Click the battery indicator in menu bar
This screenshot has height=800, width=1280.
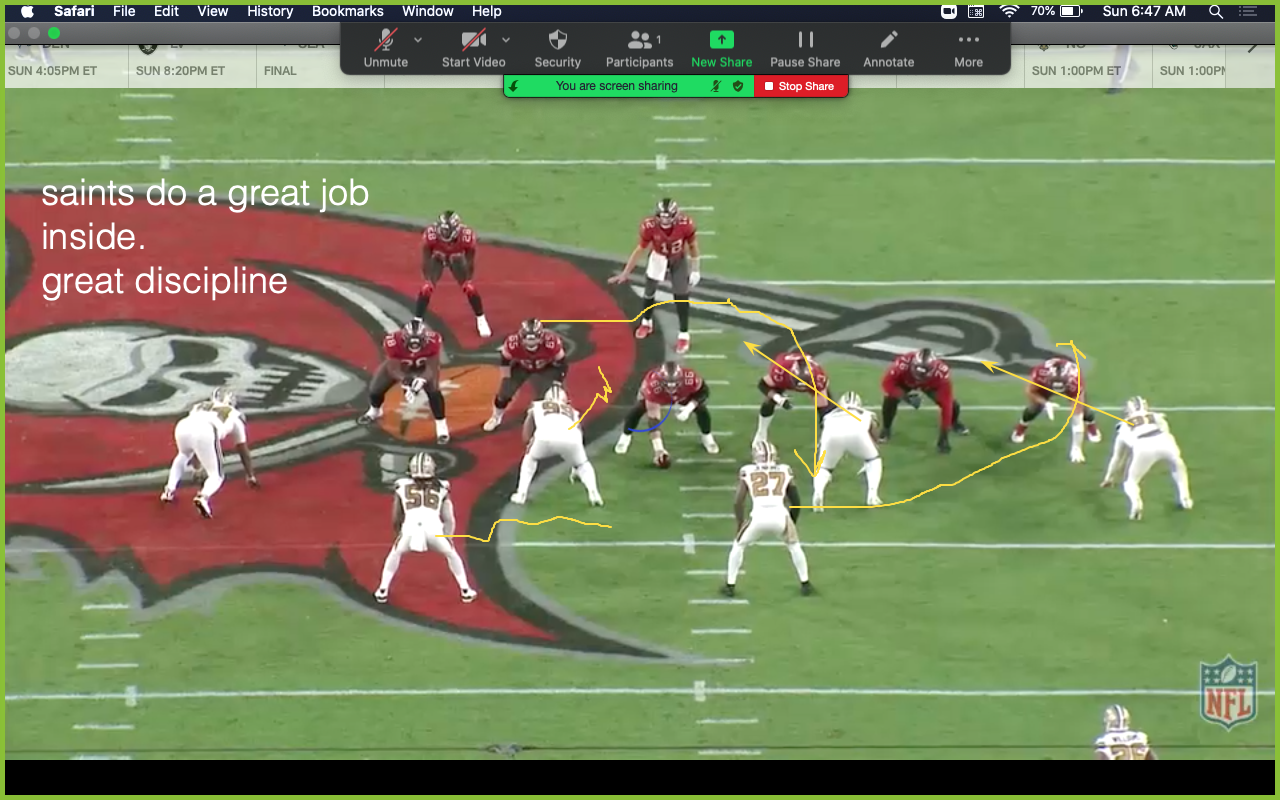click(1056, 11)
